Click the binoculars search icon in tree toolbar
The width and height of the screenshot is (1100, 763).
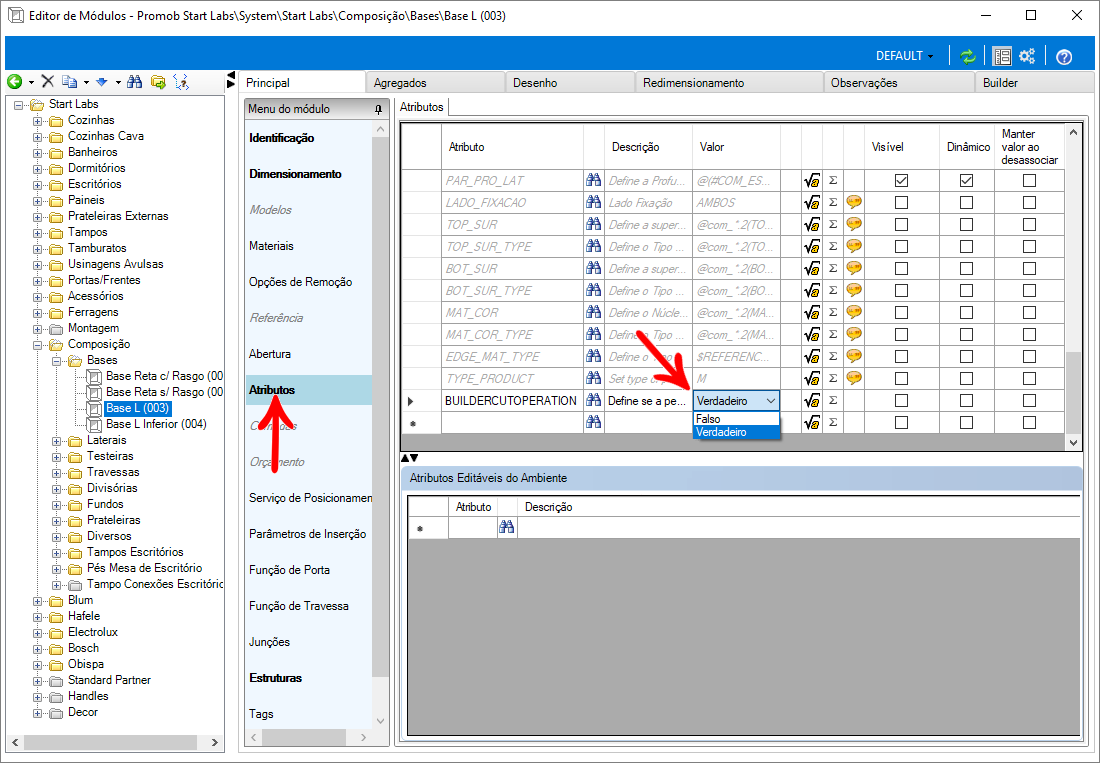pyautogui.click(x=135, y=82)
